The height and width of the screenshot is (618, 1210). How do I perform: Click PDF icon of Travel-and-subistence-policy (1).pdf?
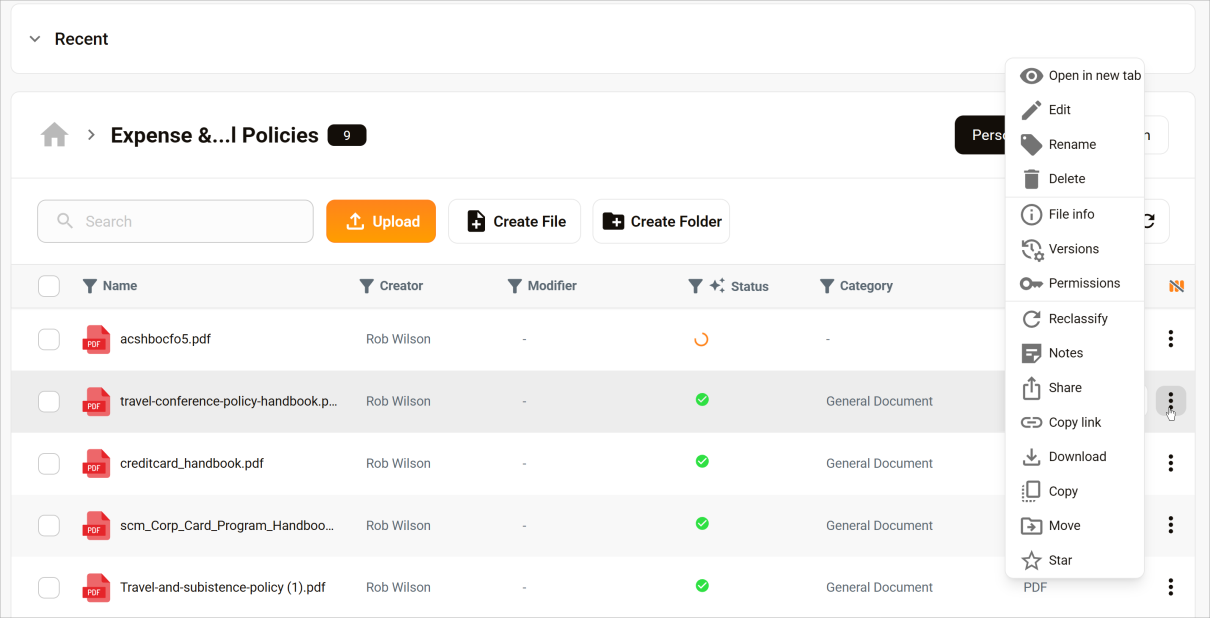[x=96, y=588]
